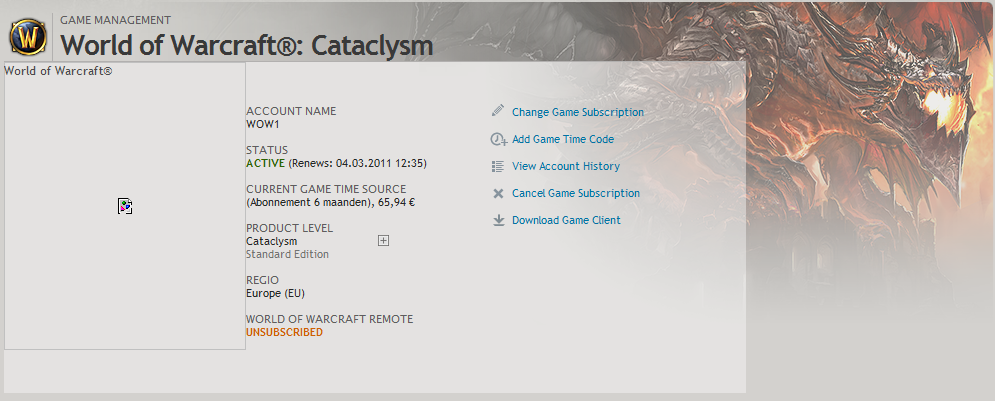This screenshot has width=995, height=401.
Task: Open the View Account History link
Action: coord(566,166)
